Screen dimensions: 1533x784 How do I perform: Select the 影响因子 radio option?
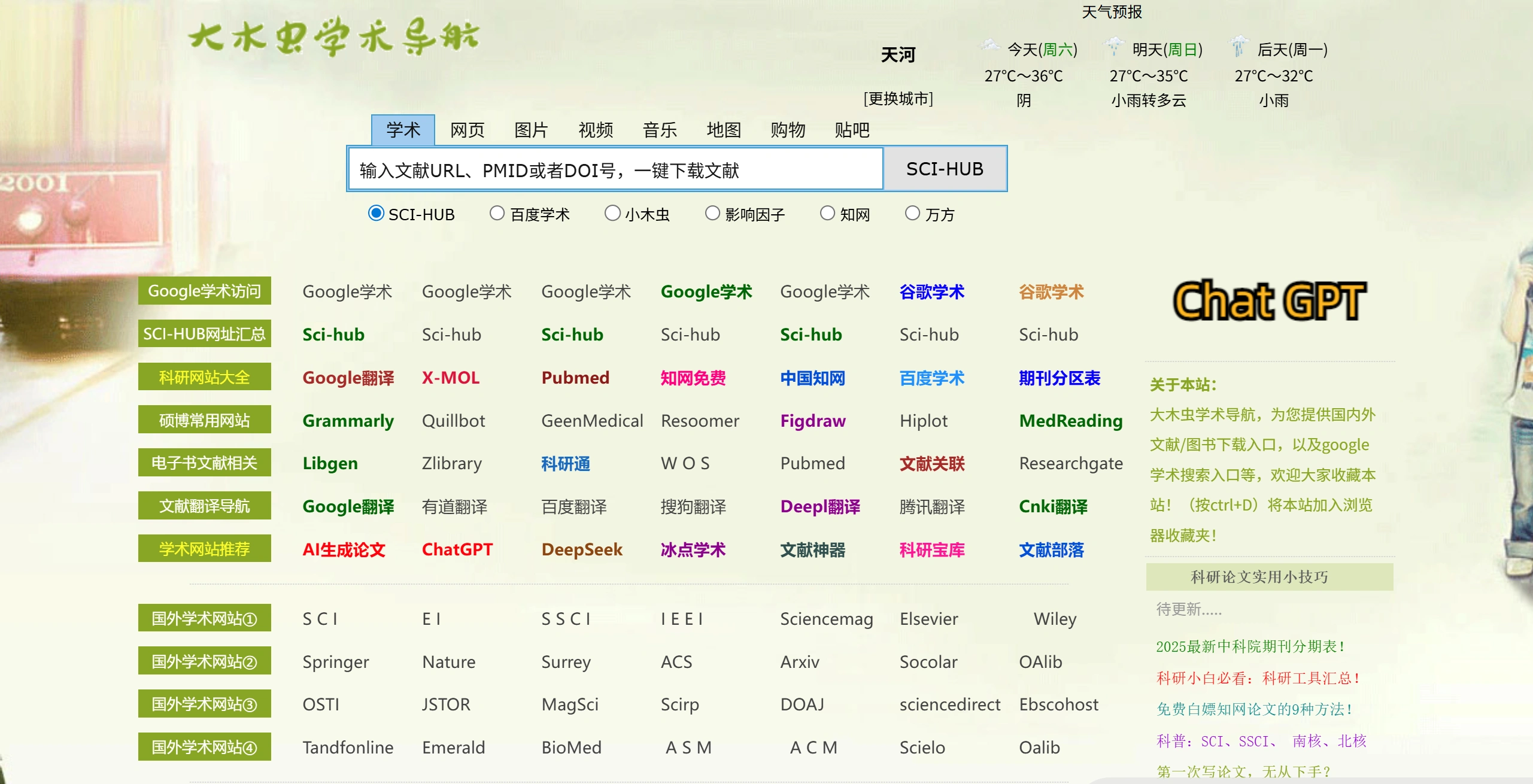pyautogui.click(x=712, y=213)
